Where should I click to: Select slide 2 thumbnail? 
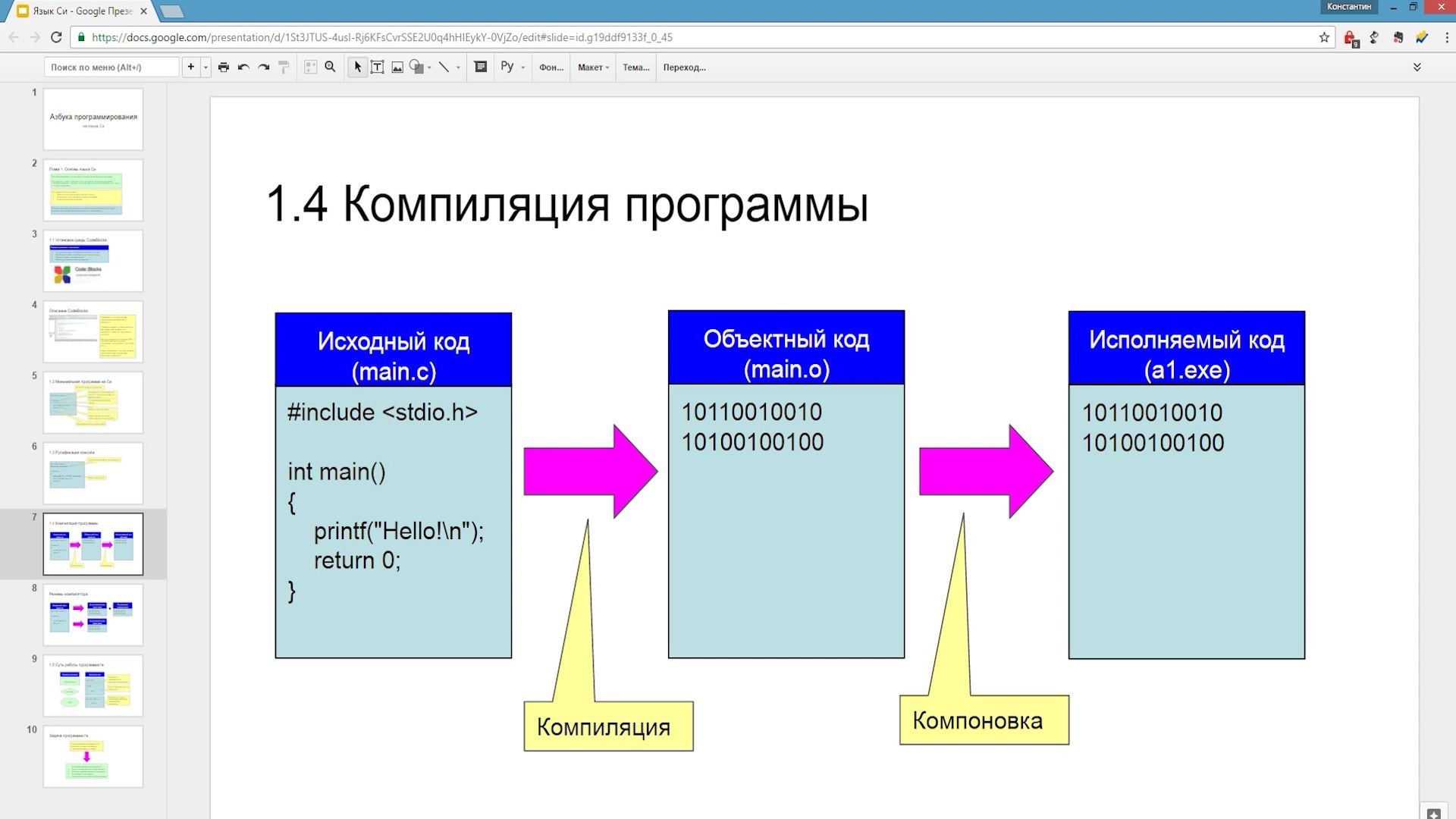pos(93,190)
